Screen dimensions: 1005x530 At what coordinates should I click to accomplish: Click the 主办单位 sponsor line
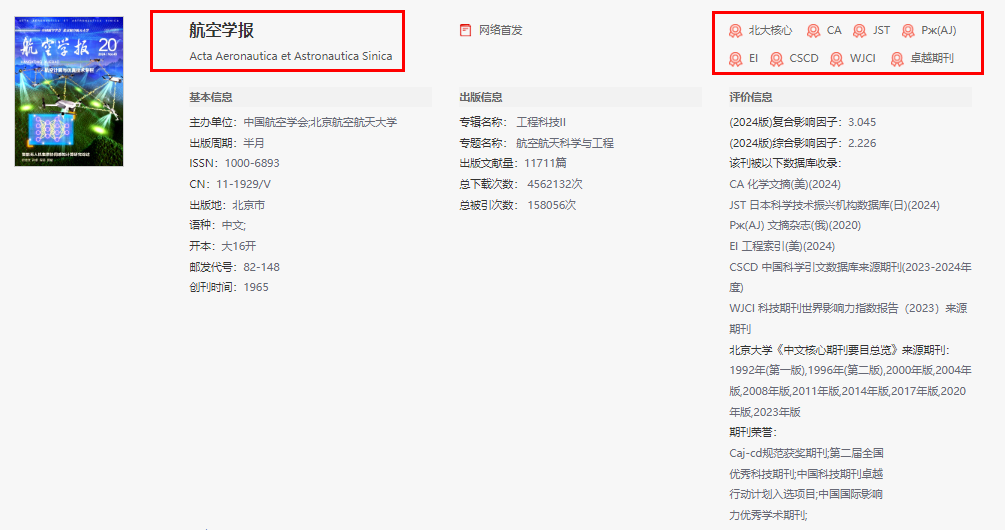293,122
